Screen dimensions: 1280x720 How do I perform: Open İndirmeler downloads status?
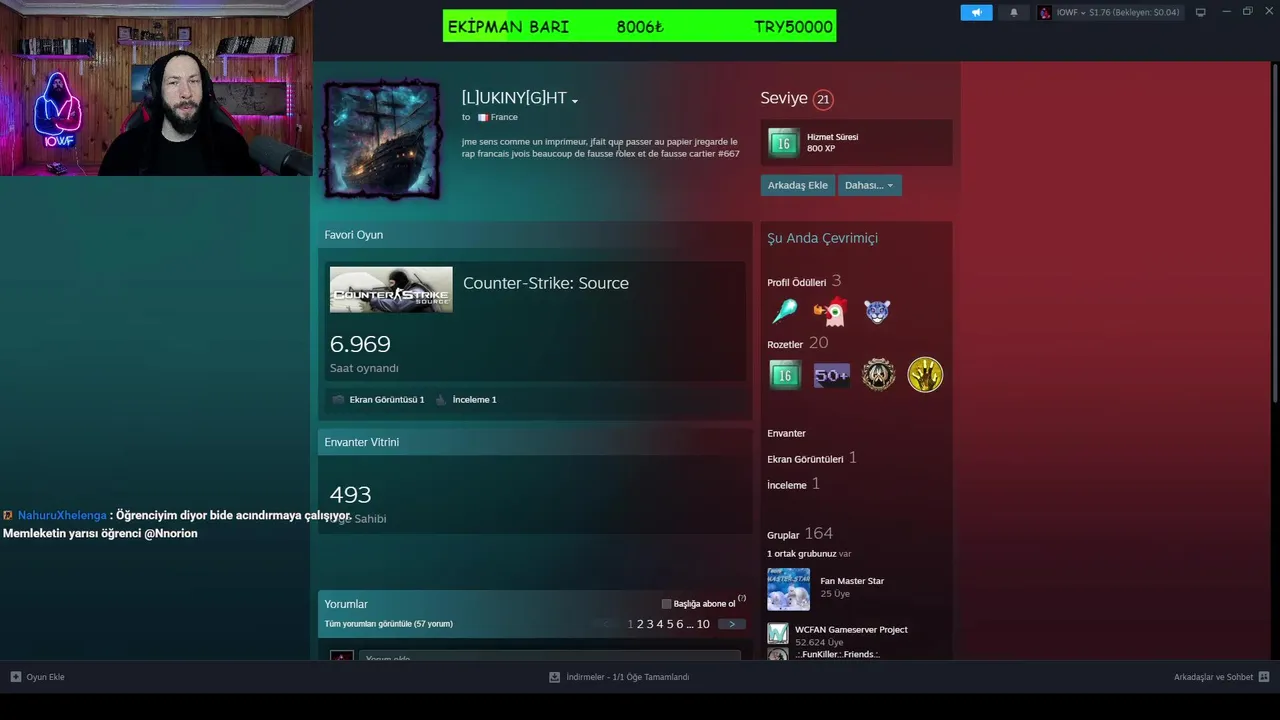click(x=627, y=677)
